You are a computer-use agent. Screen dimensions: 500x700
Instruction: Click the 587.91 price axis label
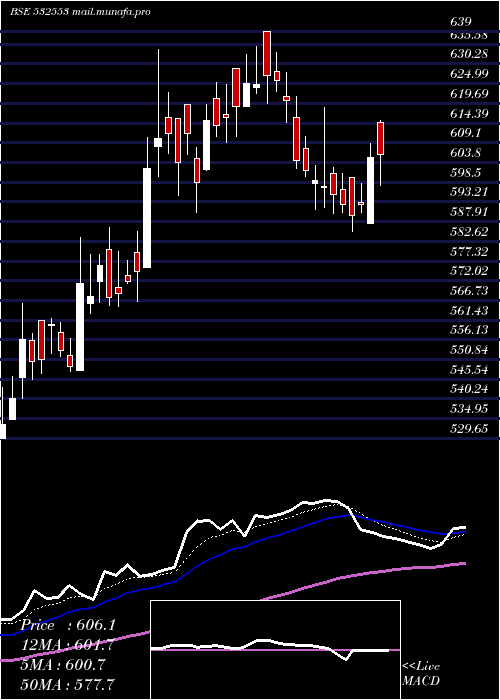469,212
